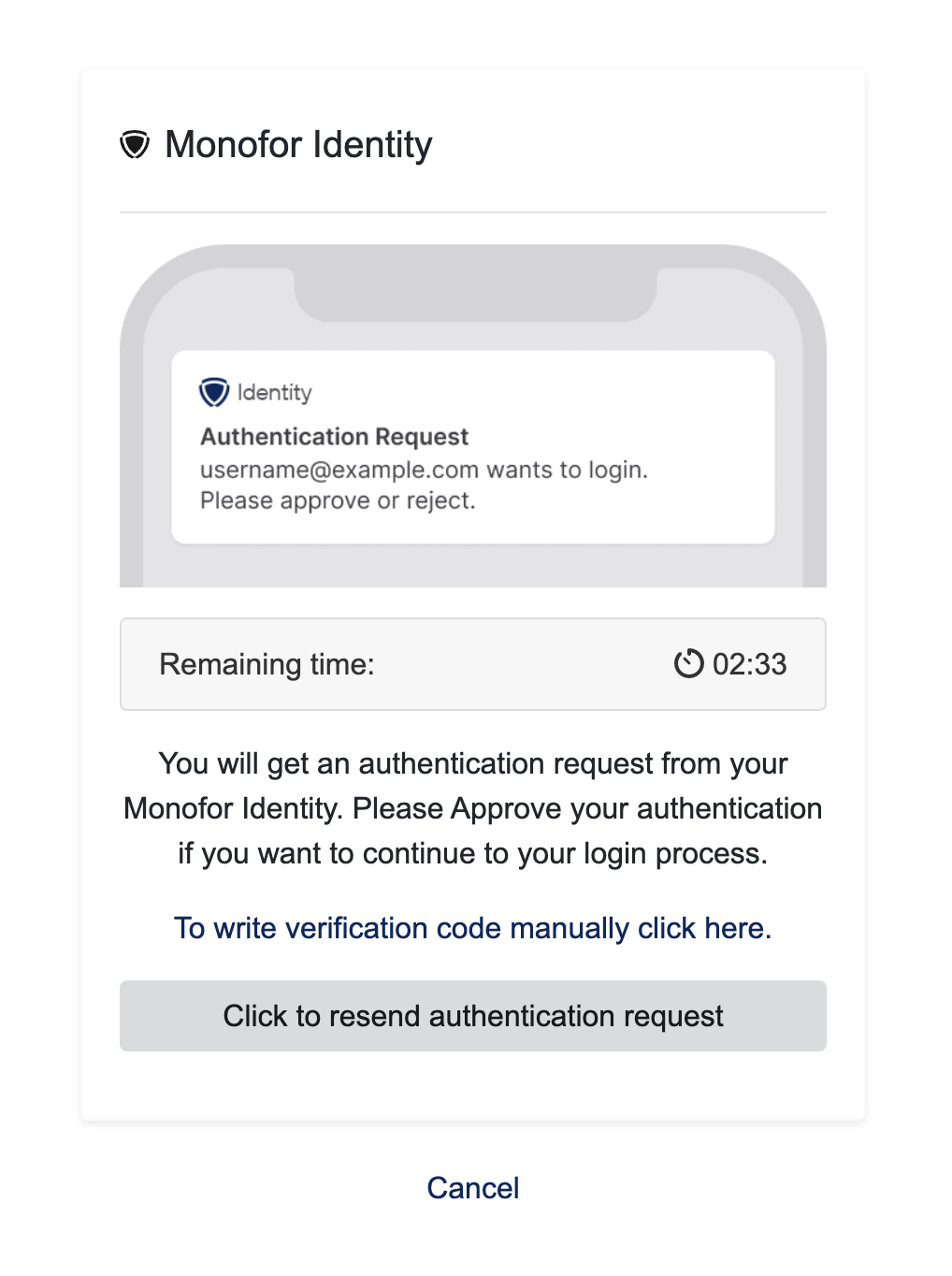Image resolution: width=952 pixels, height=1276 pixels.
Task: Click the 02:33 countdown value
Action: (749, 664)
